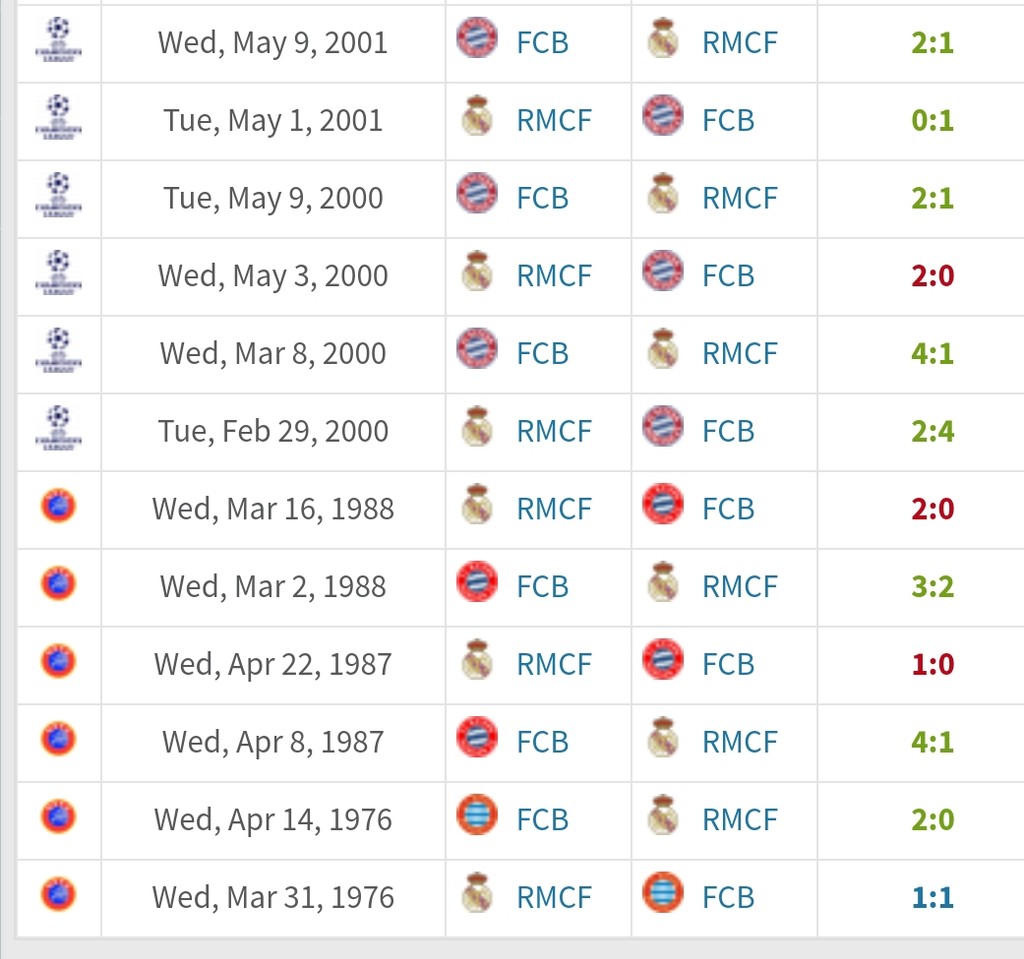View the 2:4 match result from Feb 29, 2000
1024x959 pixels.
(932, 431)
